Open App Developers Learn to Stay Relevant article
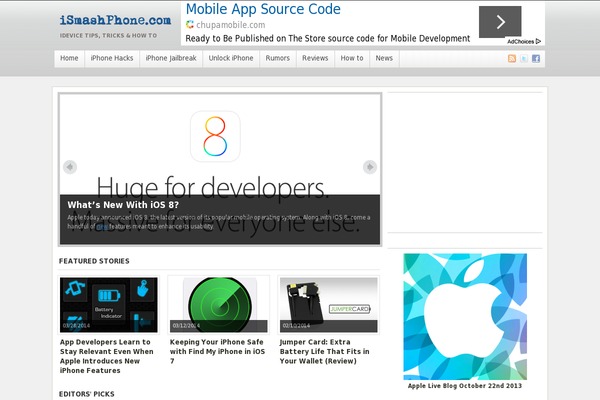Viewport: 600px width, 400px height. point(107,356)
